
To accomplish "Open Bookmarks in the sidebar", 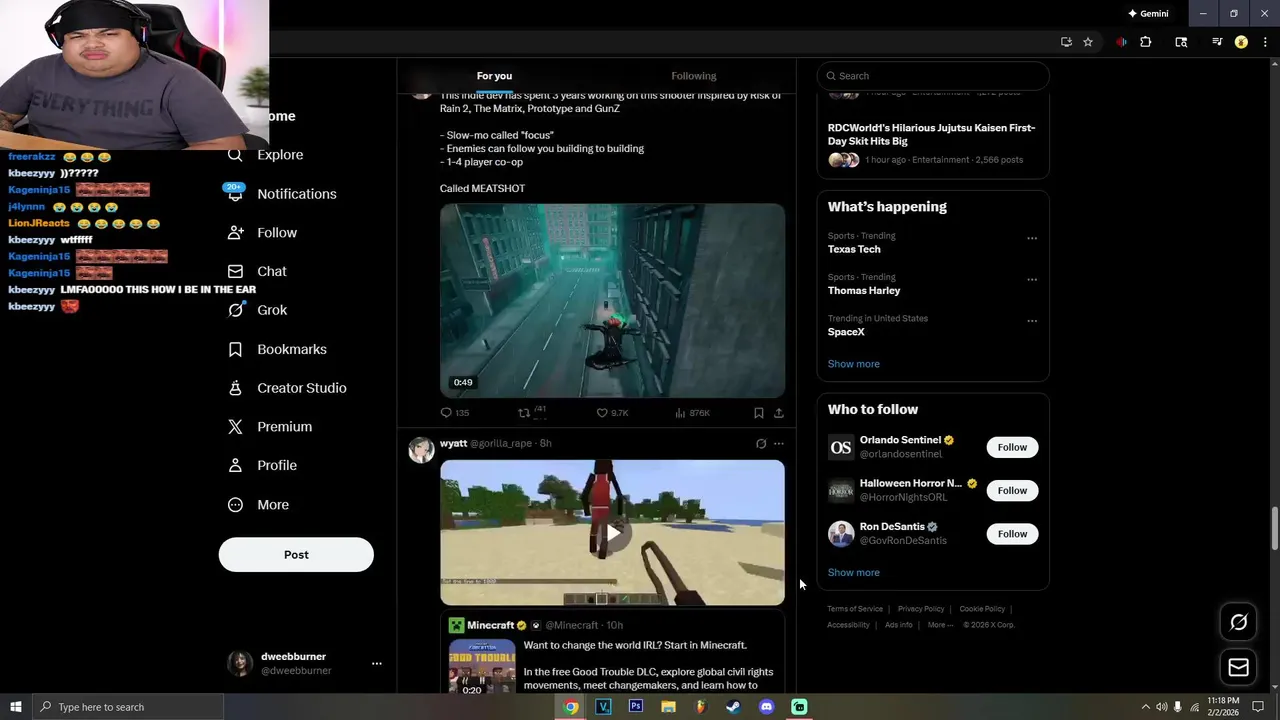I will tap(277, 349).
